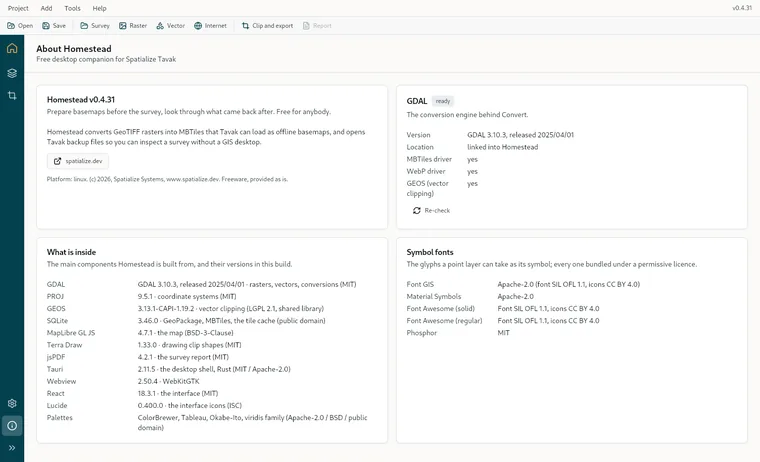Click the Terra Draw row label
The width and height of the screenshot is (760, 462).
pos(64,345)
